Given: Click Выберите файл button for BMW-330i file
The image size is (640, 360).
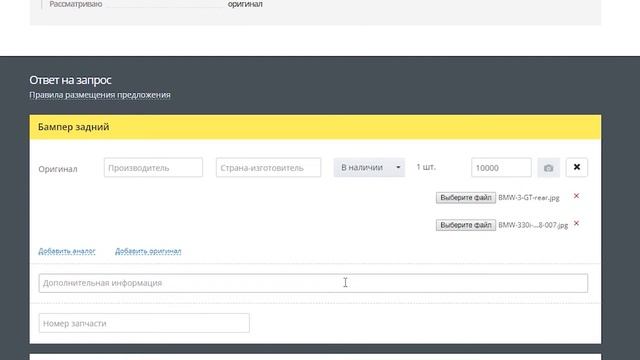Looking at the screenshot, I should (x=466, y=225).
